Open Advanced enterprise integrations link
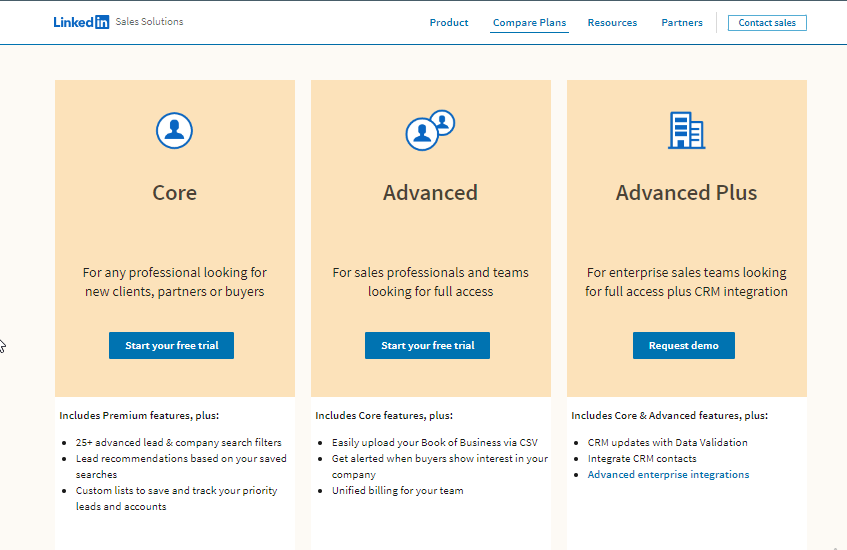Screen dimensions: 847x550 pyautogui.click(x=668, y=474)
